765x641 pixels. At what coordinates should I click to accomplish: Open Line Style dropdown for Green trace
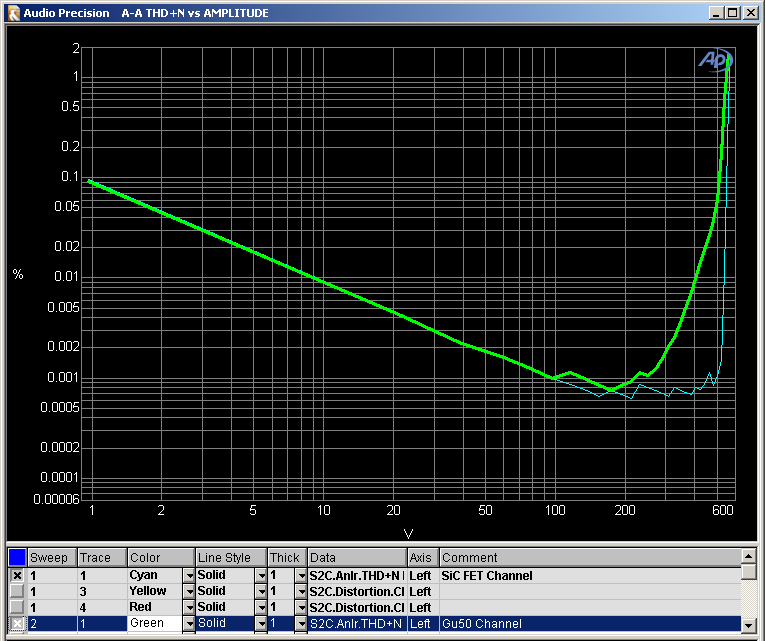click(260, 624)
